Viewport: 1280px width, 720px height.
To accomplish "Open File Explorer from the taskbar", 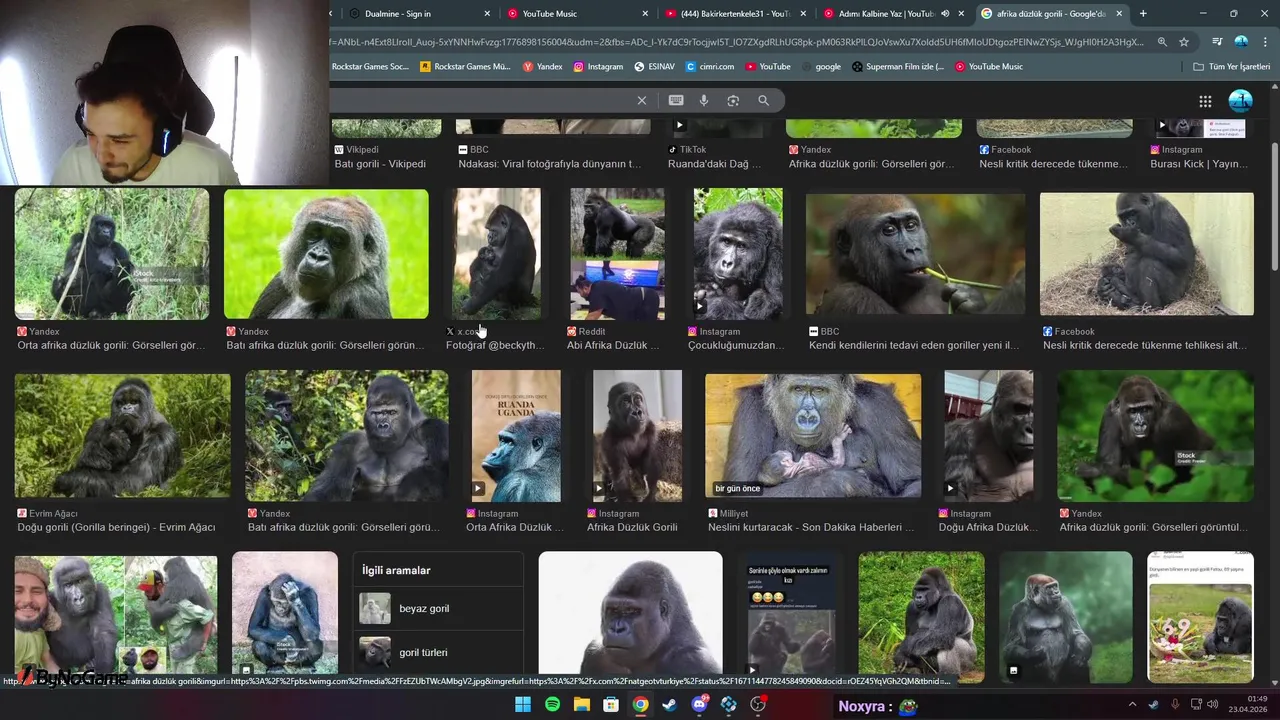I will tap(582, 705).
